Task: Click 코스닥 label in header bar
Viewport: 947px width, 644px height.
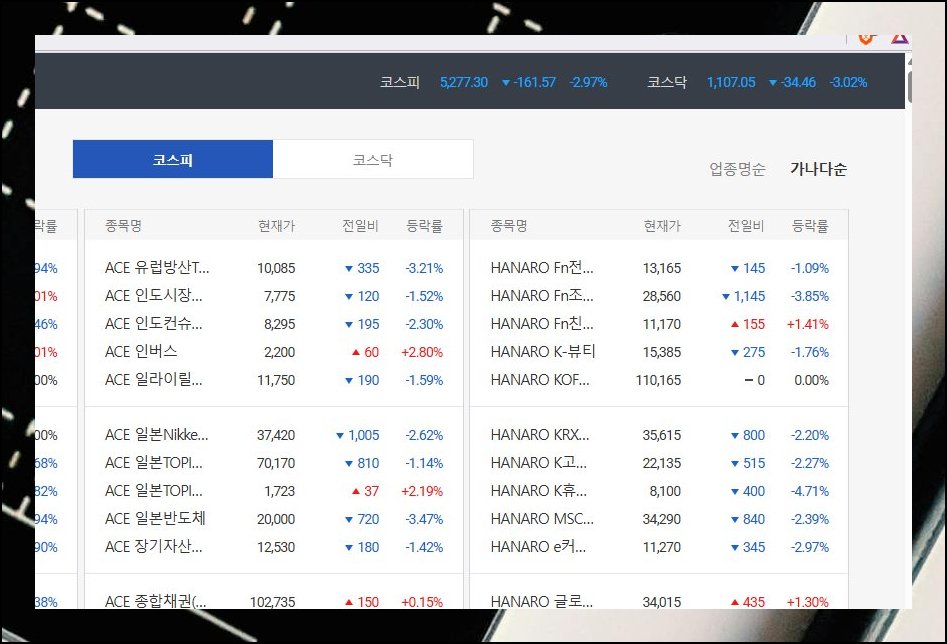Action: click(x=667, y=82)
